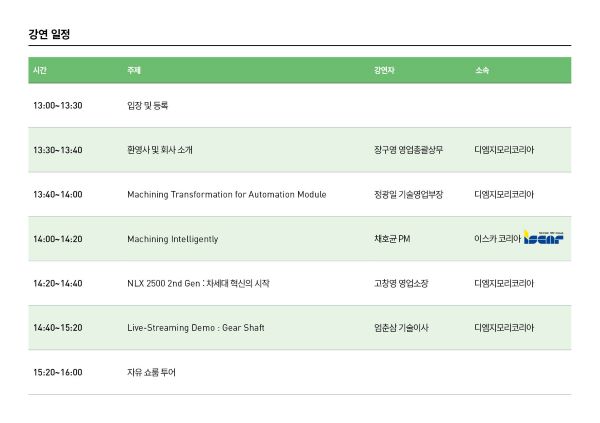Select the 자유 쇼룸 투어 topic
The height and width of the screenshot is (423, 600).
[x=151, y=372]
